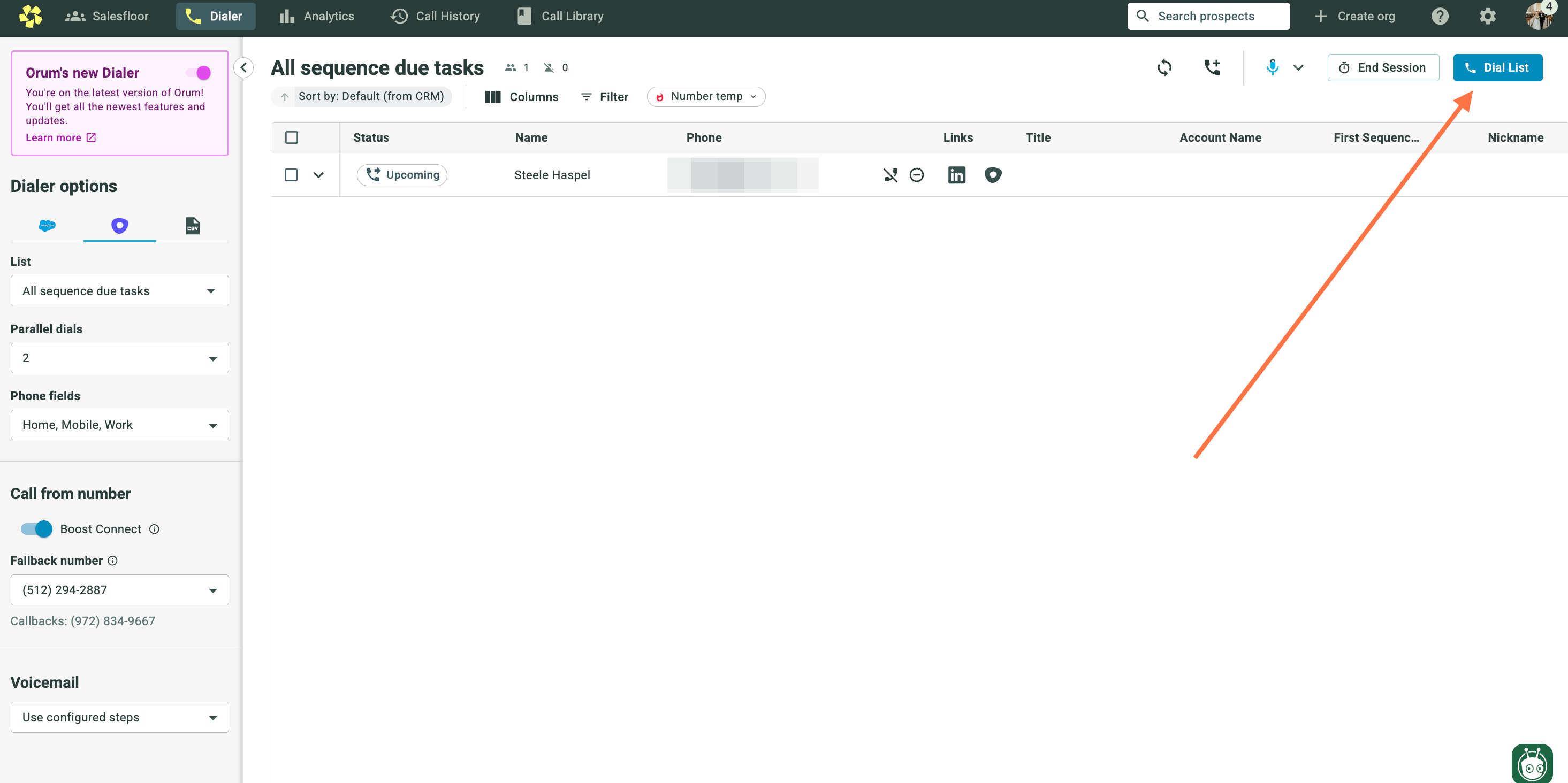Open the settings gear icon
The image size is (1568, 783).
tap(1487, 16)
